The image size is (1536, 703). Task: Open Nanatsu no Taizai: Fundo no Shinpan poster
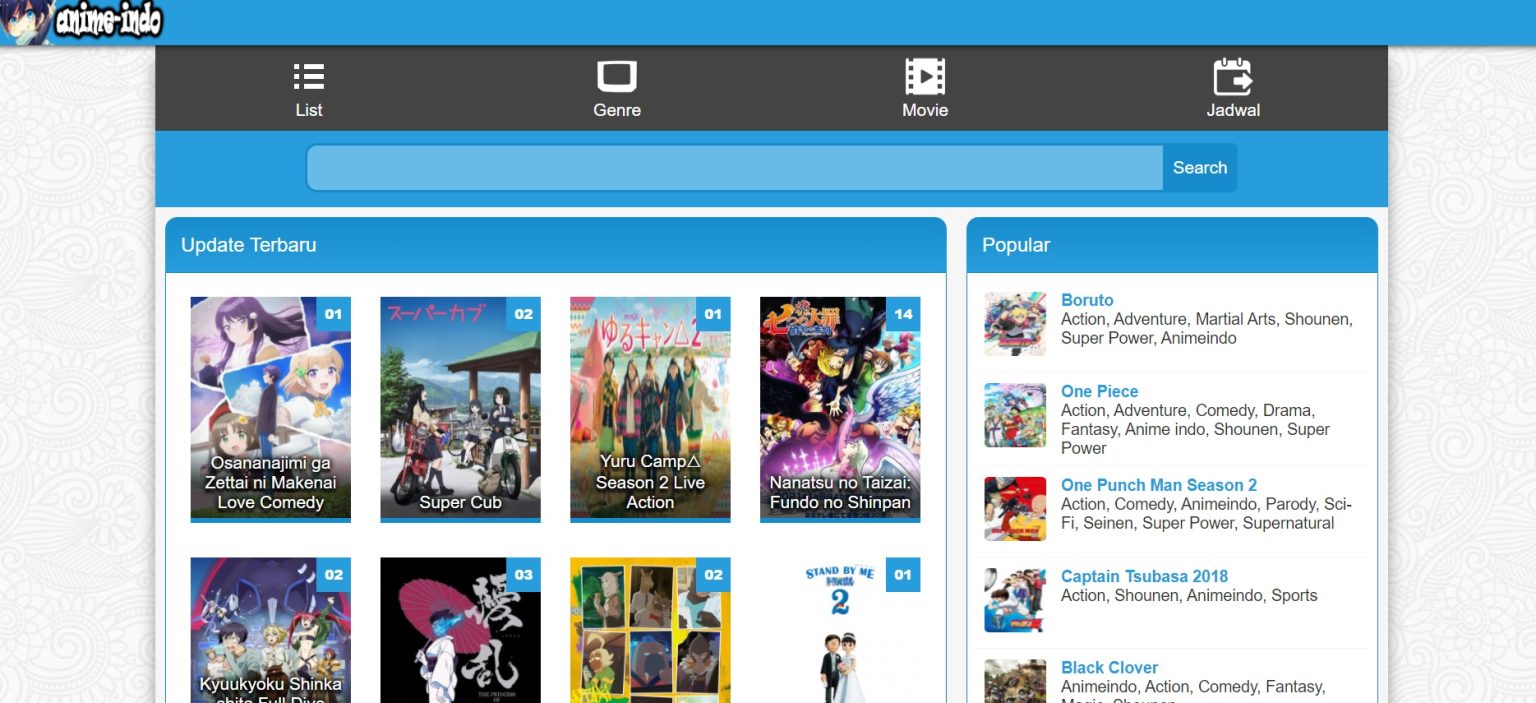tap(840, 409)
